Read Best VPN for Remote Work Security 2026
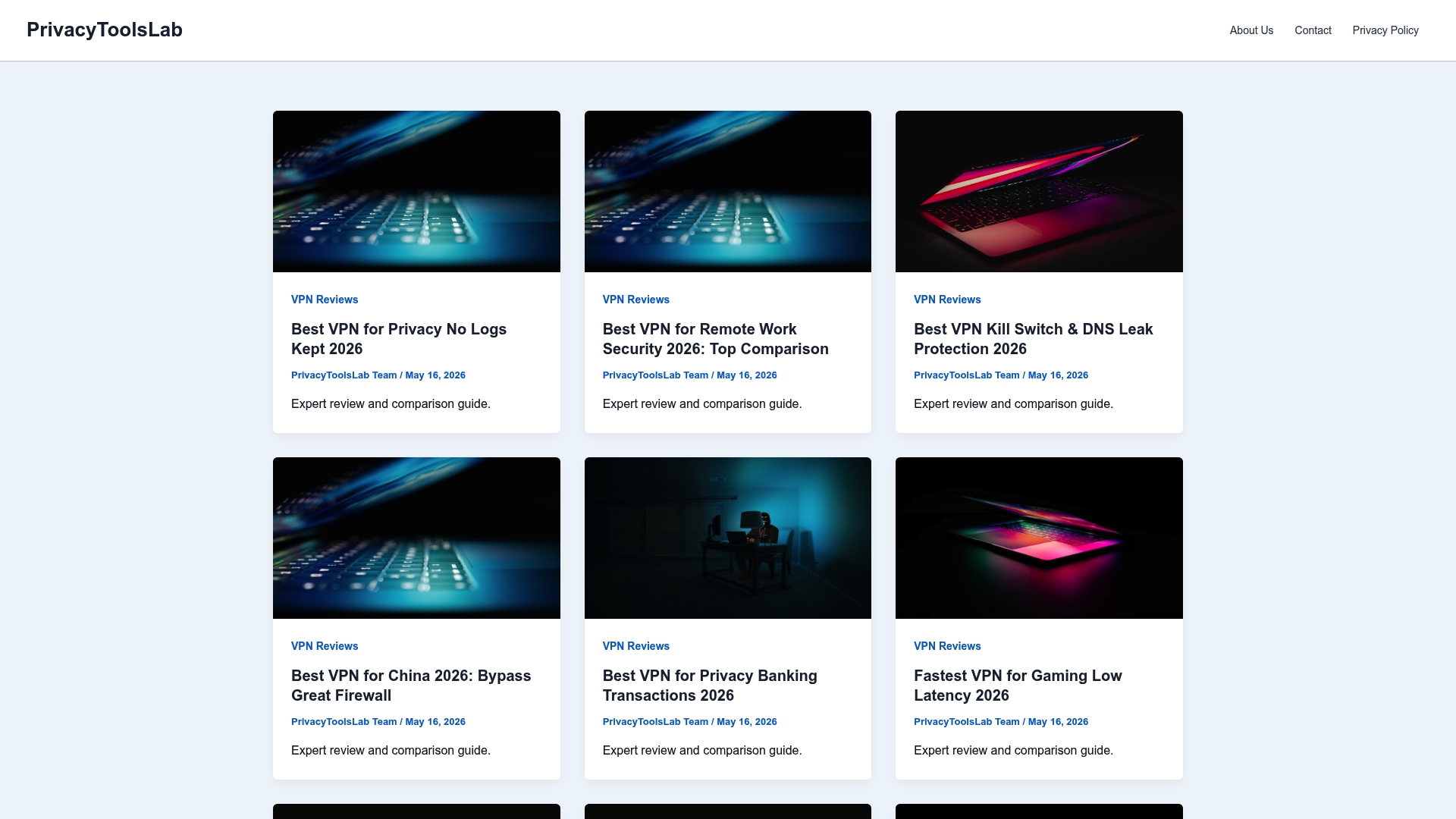The height and width of the screenshot is (819, 1456). (x=715, y=339)
